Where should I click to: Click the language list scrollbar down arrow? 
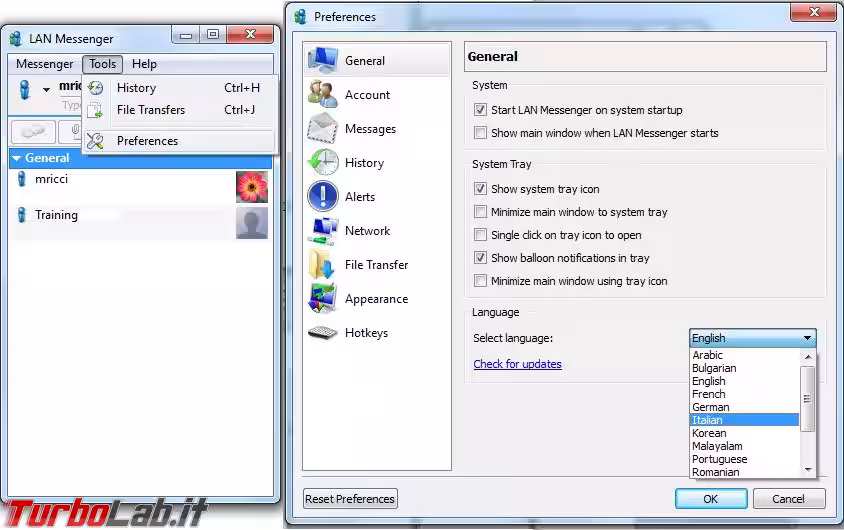tap(808, 469)
